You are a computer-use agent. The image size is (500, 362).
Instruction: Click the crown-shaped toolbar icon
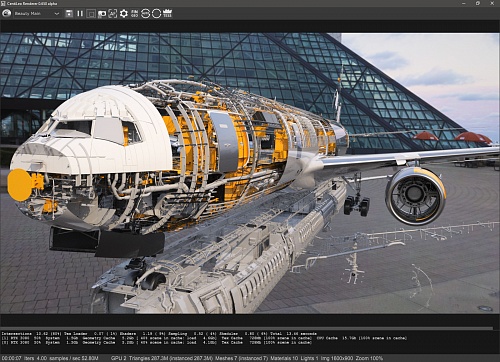click(x=167, y=14)
